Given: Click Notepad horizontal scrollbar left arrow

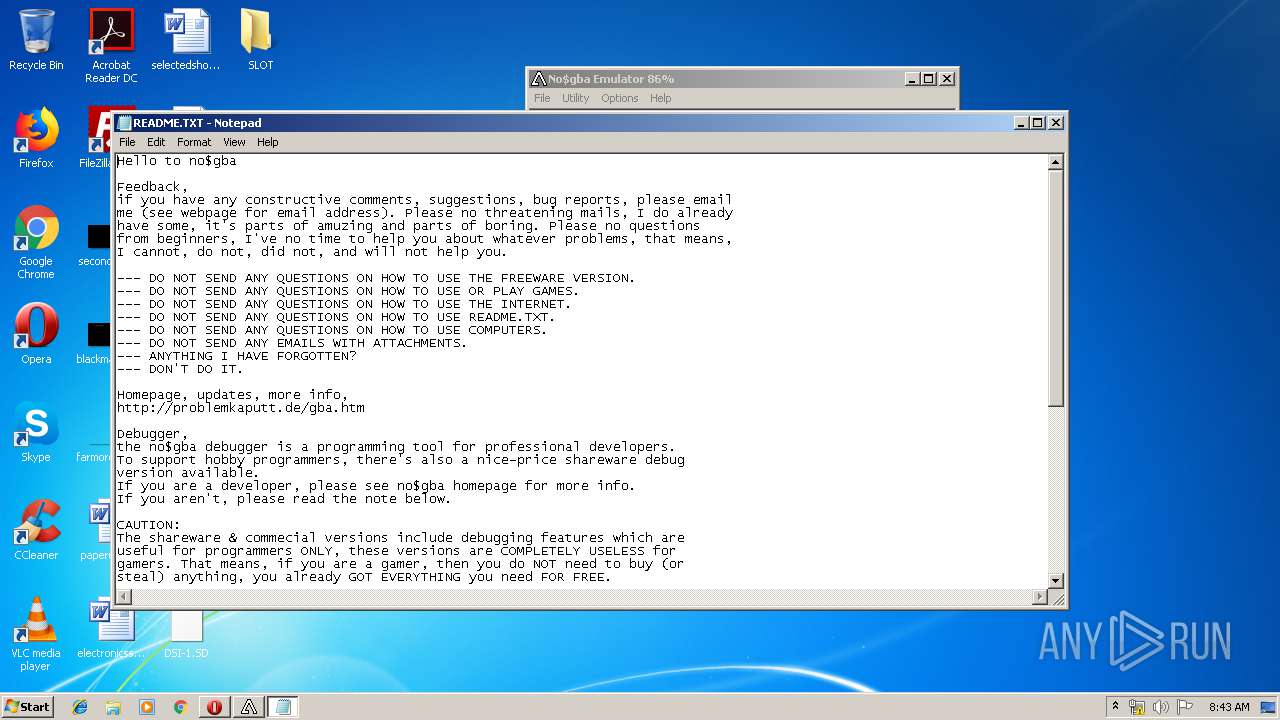Looking at the screenshot, I should point(123,597).
